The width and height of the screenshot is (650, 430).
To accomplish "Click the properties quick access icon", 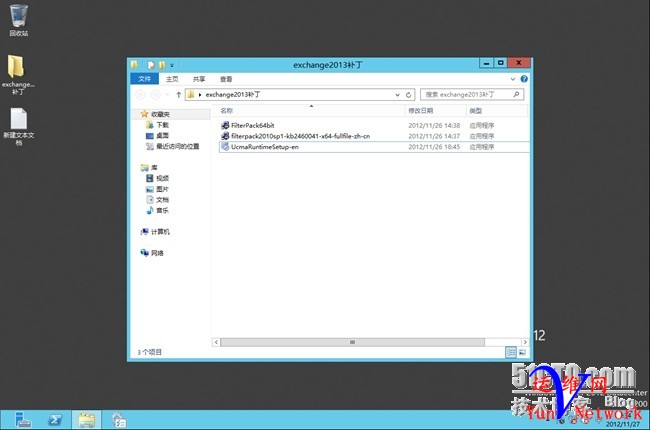I will click(151, 65).
